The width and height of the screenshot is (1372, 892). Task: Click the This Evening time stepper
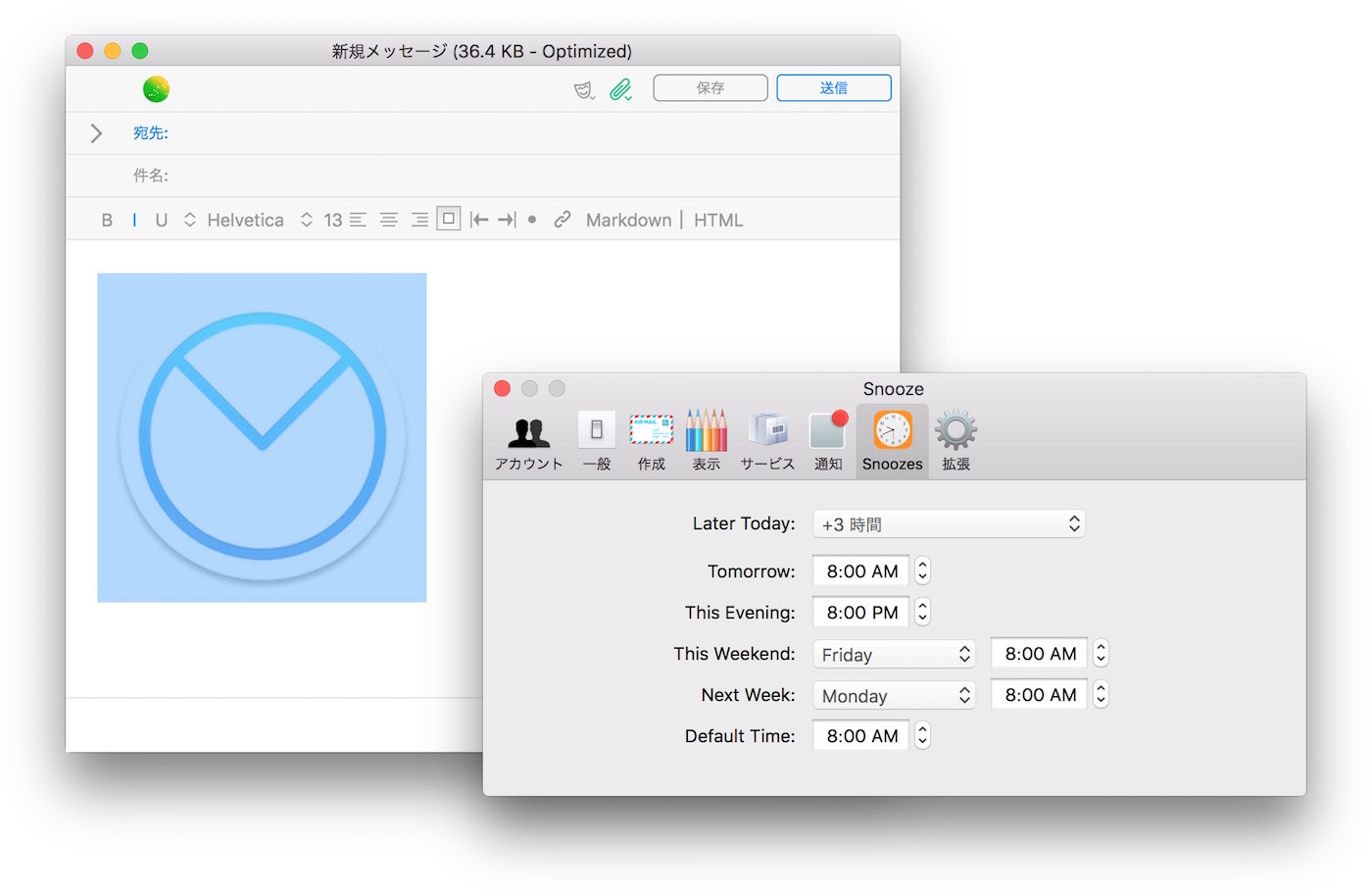922,613
